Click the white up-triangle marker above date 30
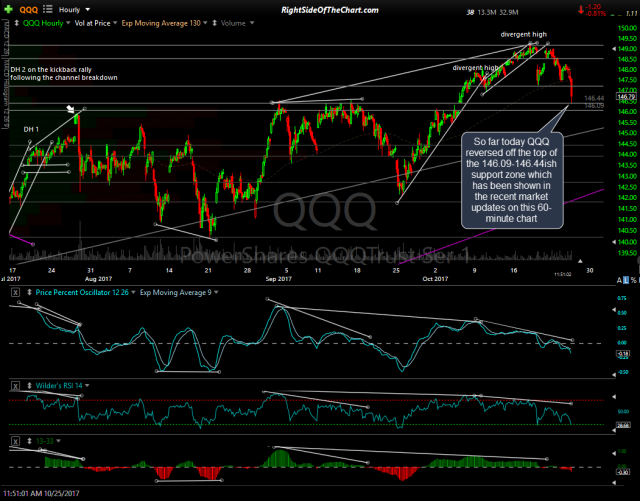Screen dimensions: 640x501 click(x=580, y=261)
